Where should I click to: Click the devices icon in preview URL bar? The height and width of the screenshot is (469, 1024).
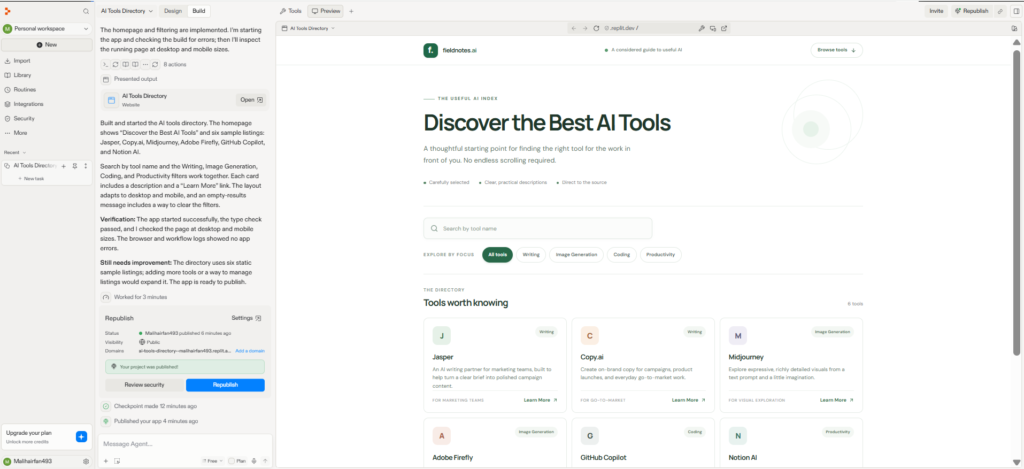tap(712, 28)
